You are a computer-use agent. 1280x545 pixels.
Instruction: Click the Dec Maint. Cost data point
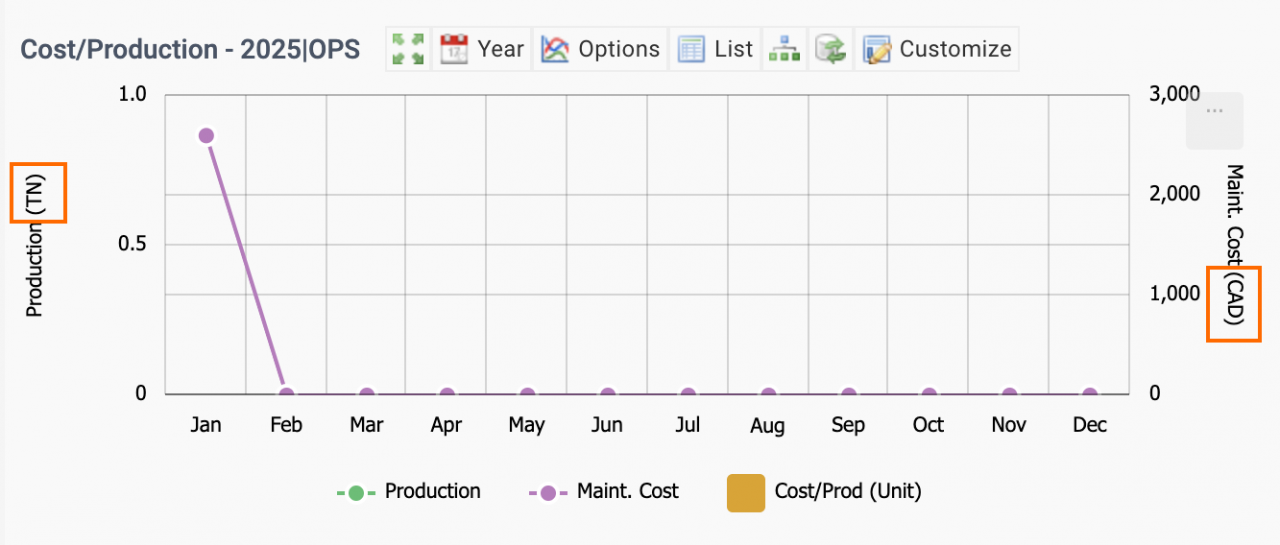(x=1090, y=394)
